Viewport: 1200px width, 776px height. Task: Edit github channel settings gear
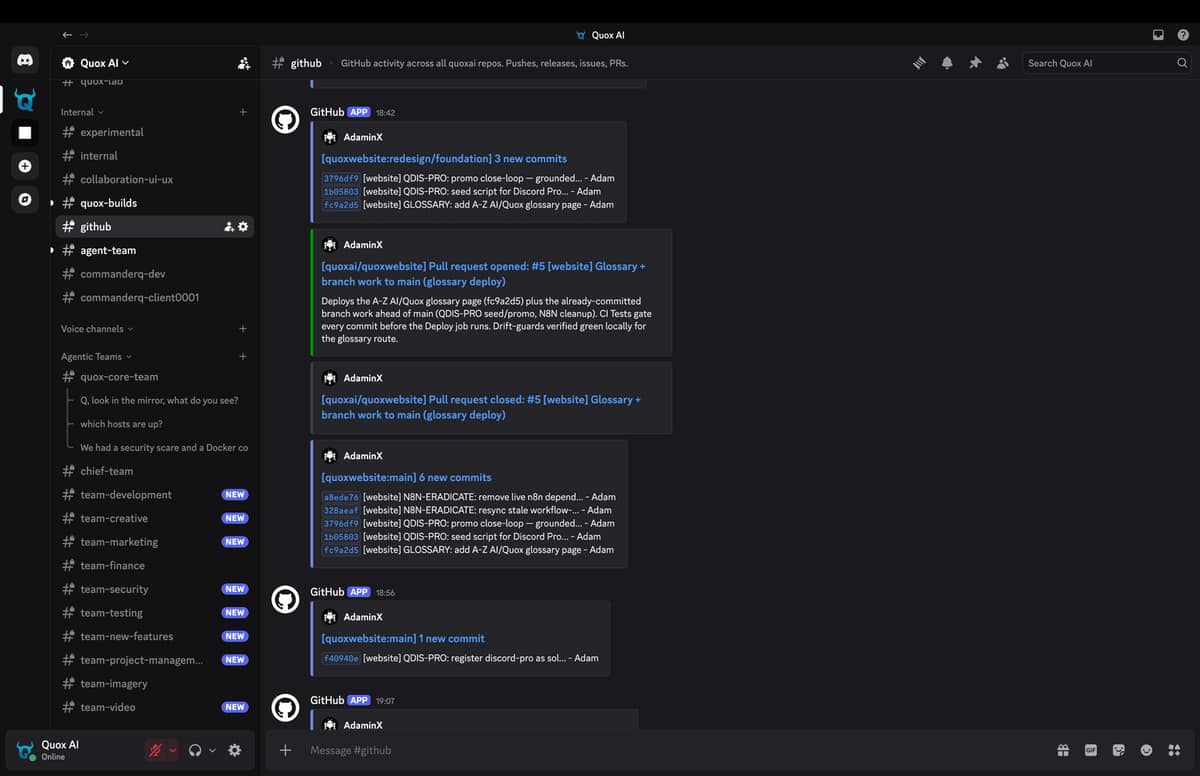point(243,227)
